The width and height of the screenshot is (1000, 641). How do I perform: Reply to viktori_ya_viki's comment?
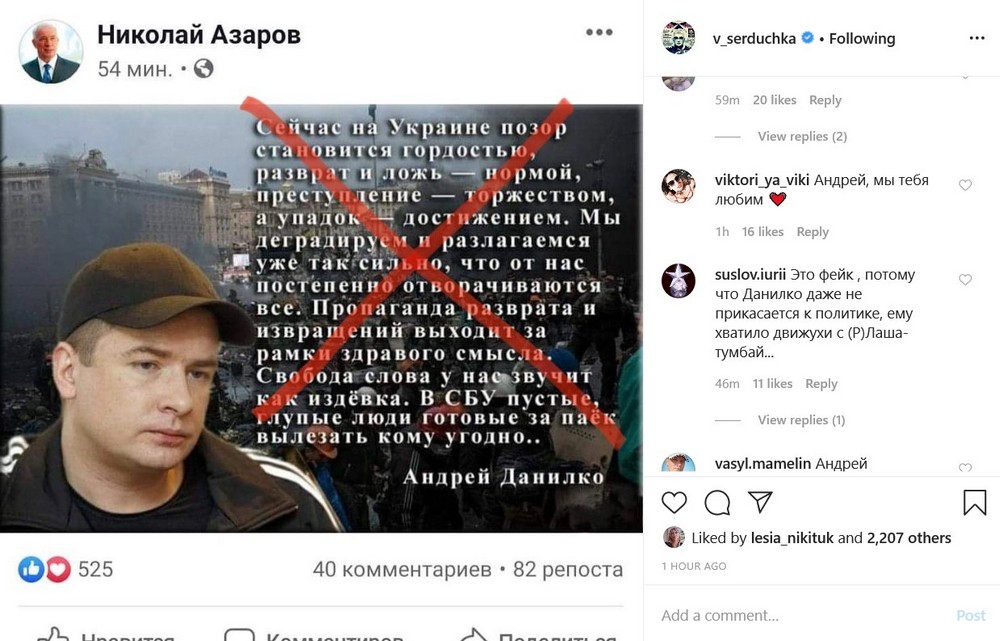(812, 232)
